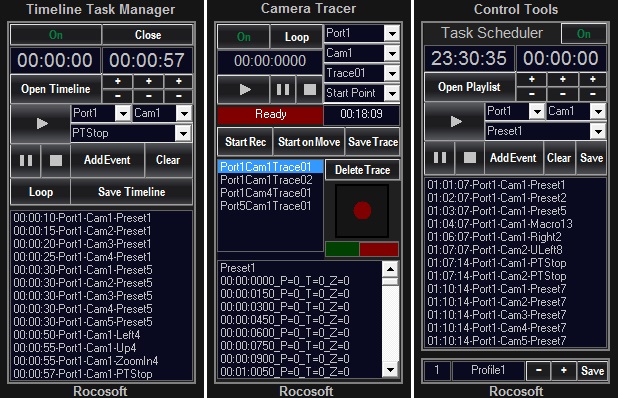Expand the Trace01 dropdown

click(x=392, y=73)
